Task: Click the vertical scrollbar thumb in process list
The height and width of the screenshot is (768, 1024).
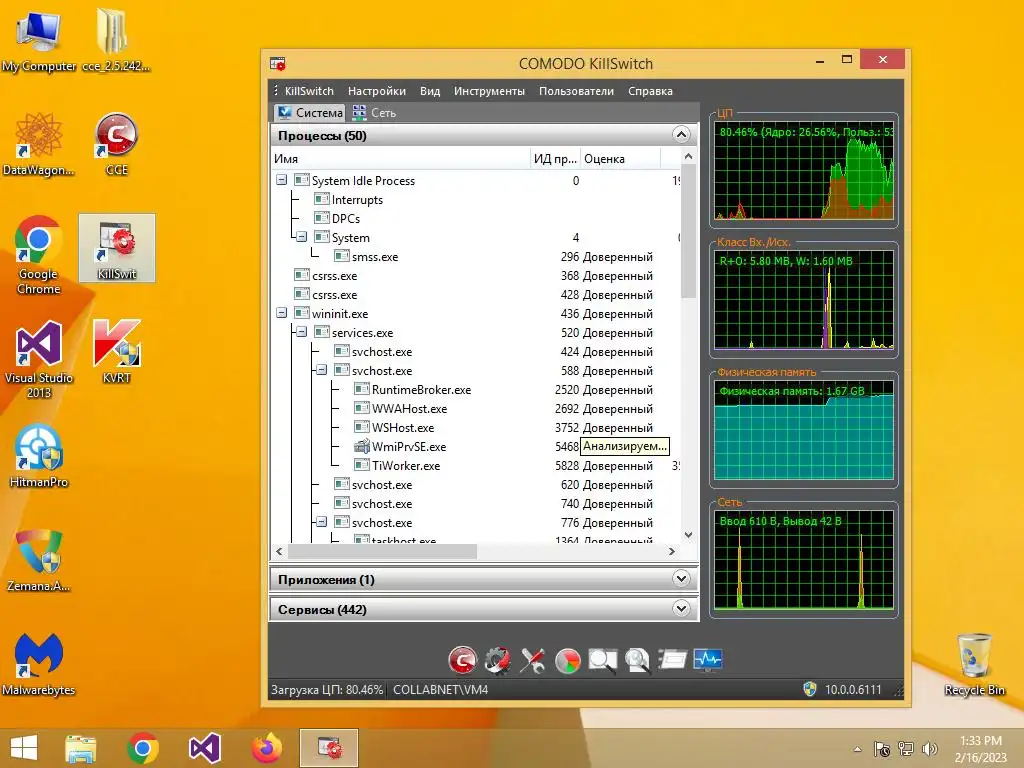Action: 688,232
